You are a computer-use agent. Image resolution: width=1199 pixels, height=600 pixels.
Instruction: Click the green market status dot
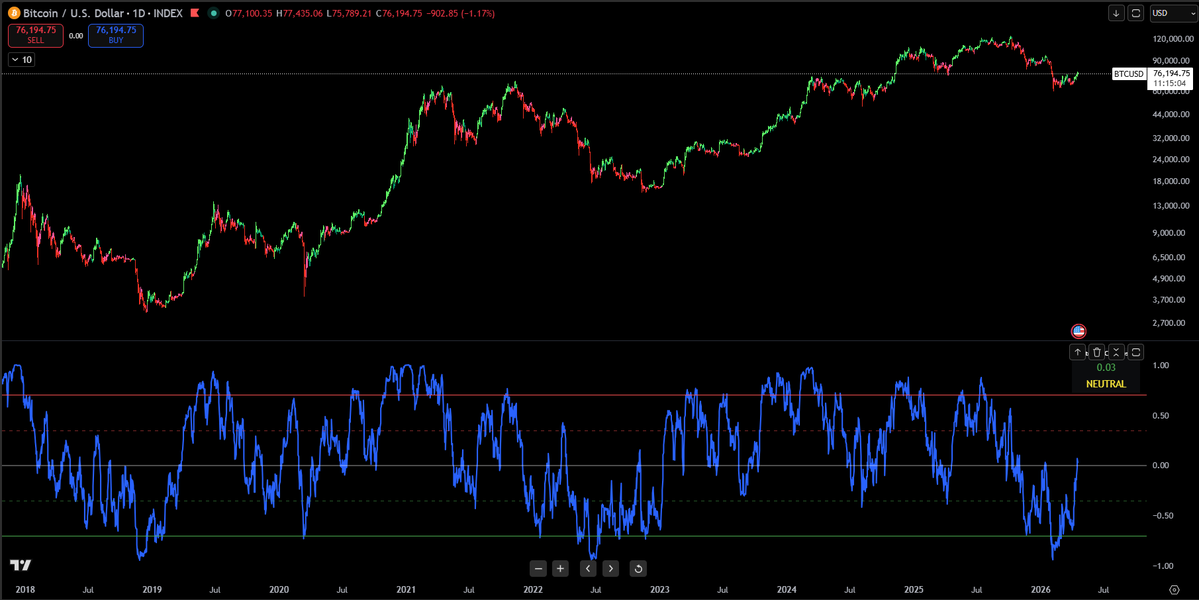[x=212, y=14]
